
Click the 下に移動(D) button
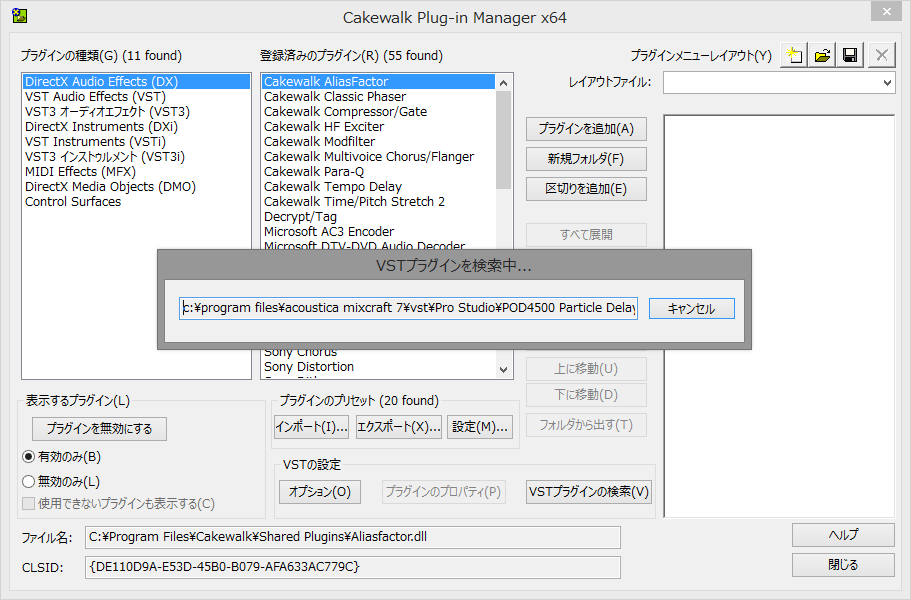(586, 395)
